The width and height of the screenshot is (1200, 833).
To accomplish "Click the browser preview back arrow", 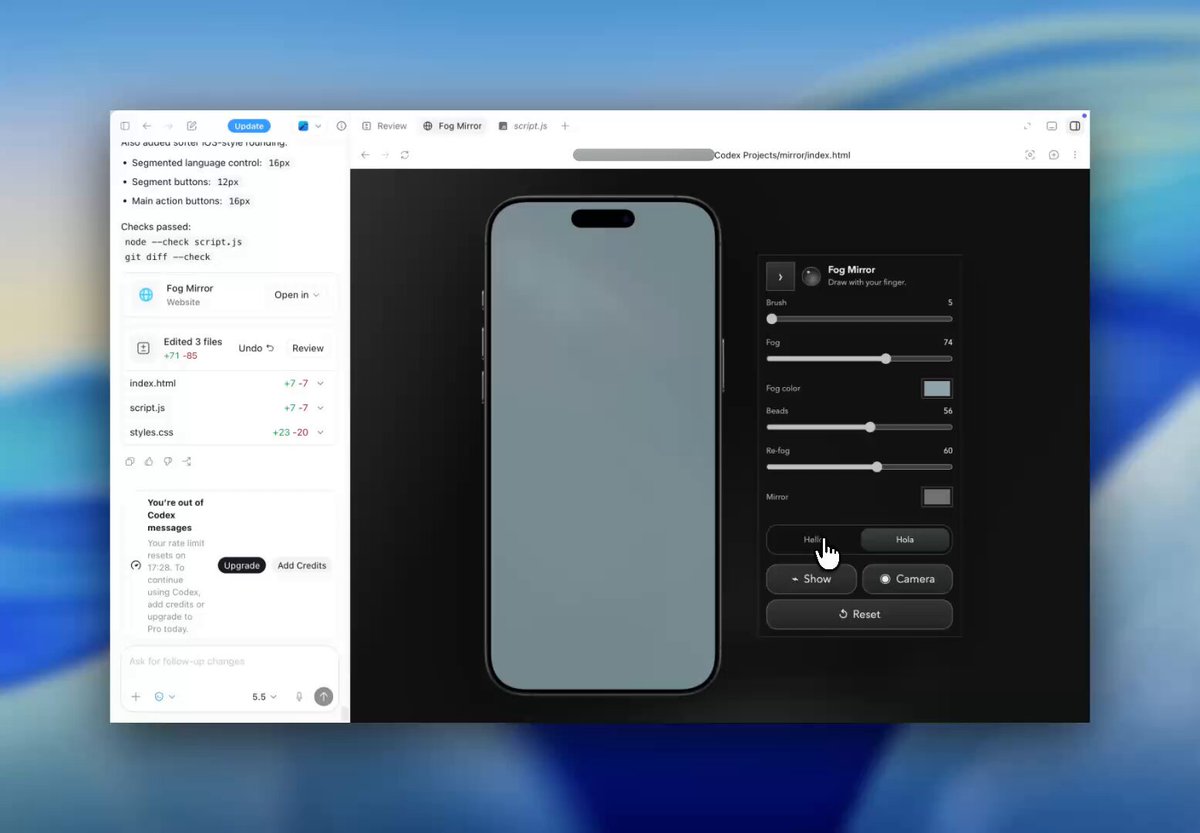I will (365, 155).
